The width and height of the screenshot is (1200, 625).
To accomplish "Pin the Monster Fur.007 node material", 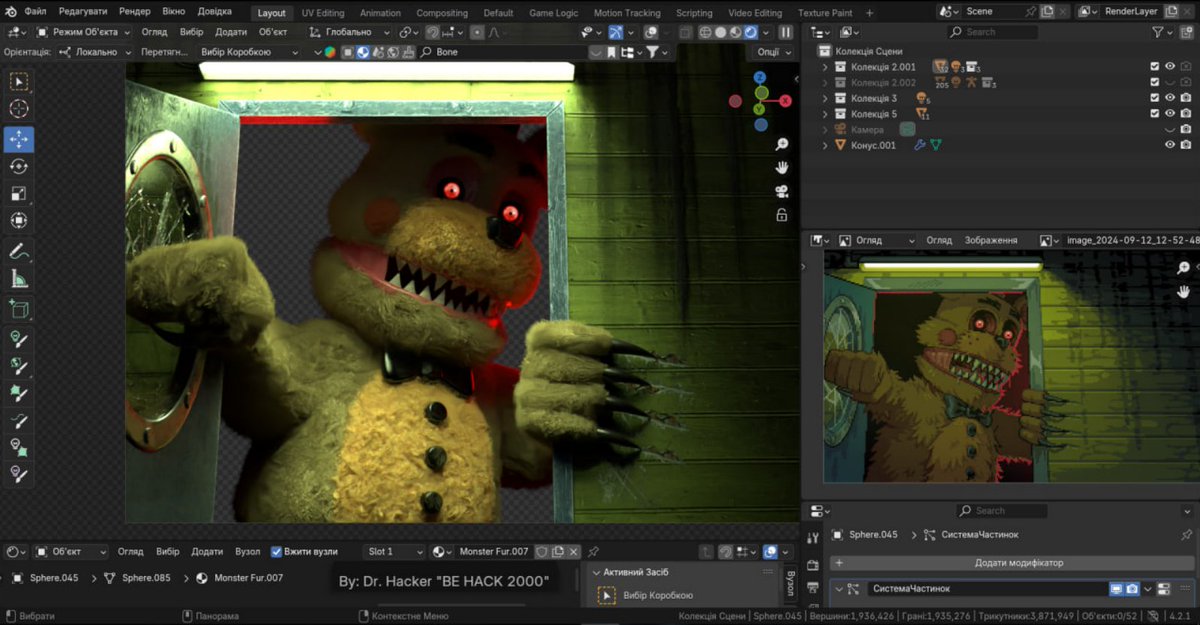I will point(593,551).
